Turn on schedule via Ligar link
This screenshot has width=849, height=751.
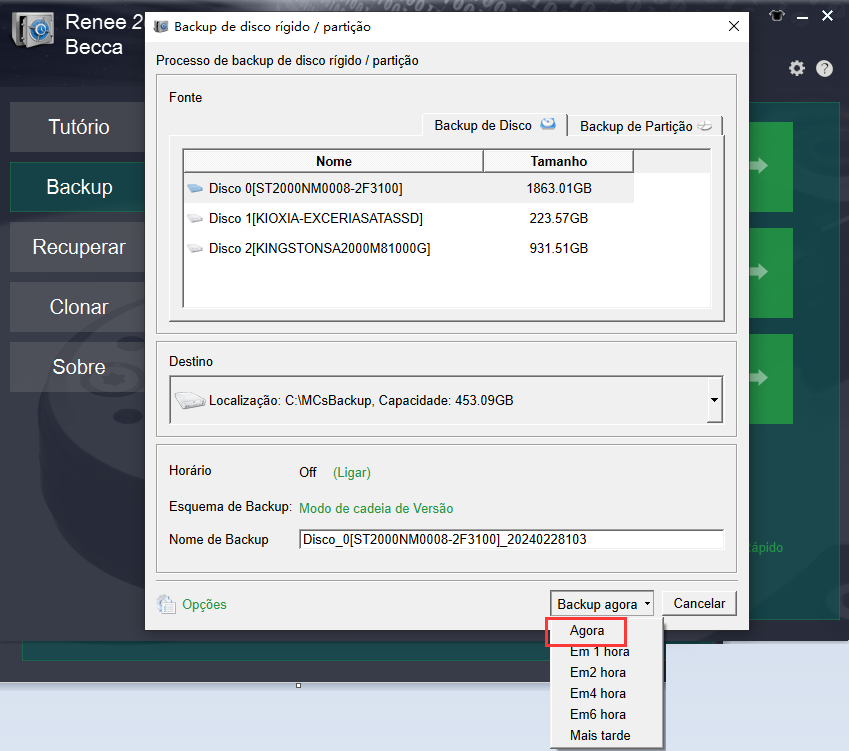point(351,473)
